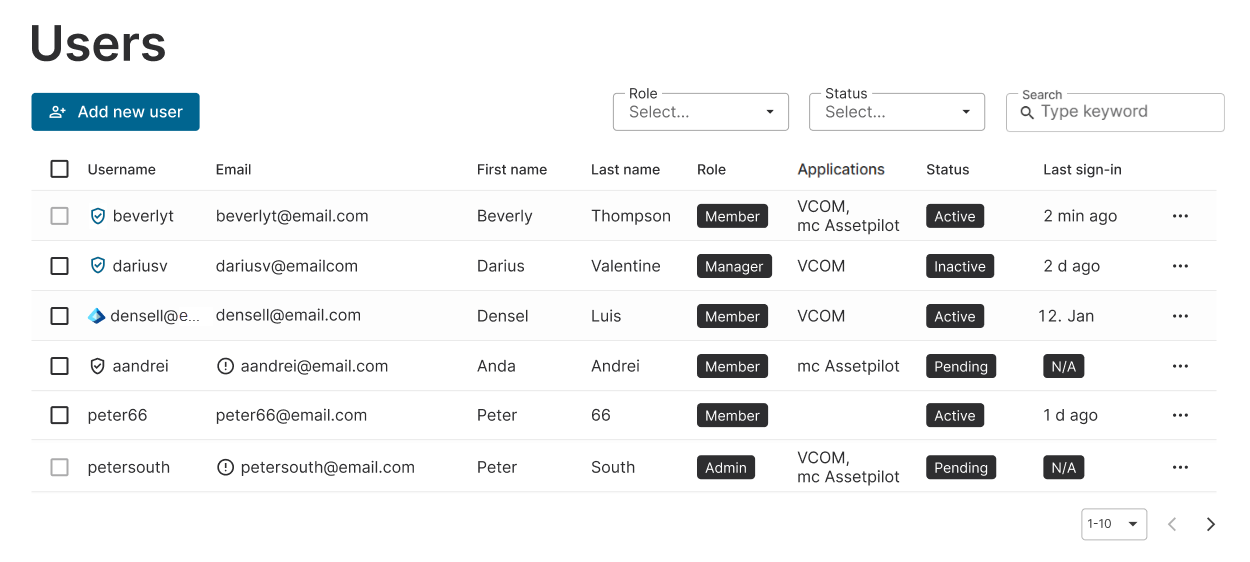Go to the next page of users
1250x562 pixels.
[1210, 524]
